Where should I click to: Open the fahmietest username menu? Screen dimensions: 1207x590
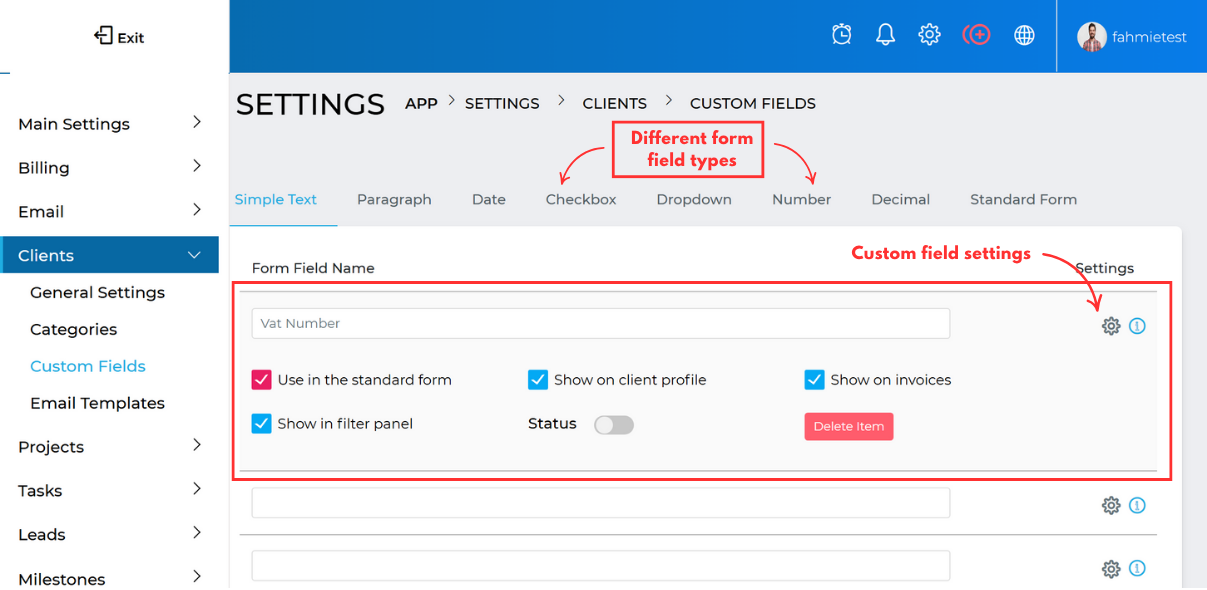pyautogui.click(x=1150, y=37)
